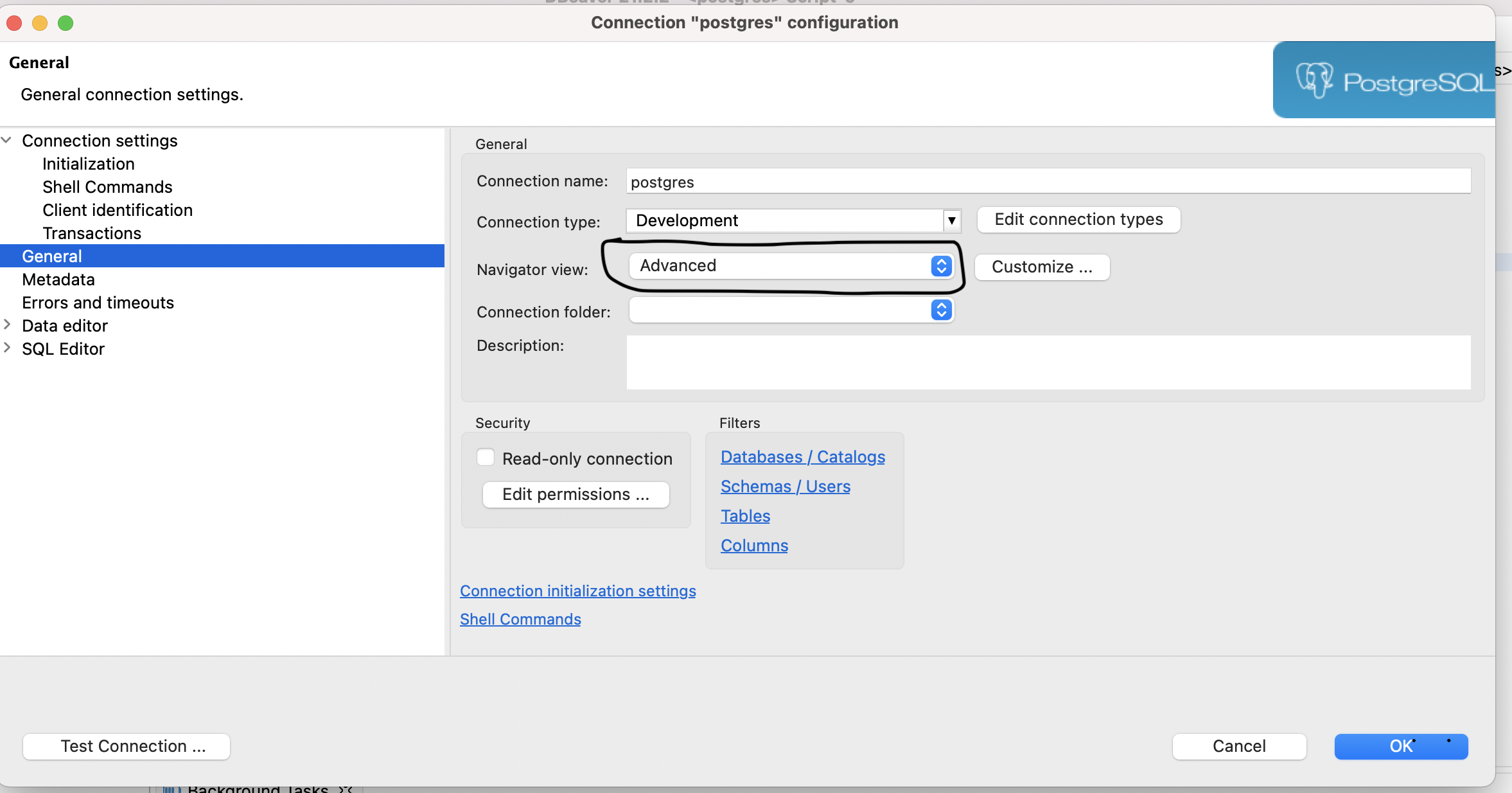Expand the SQL Editor tree section
Viewport: 1512px width, 793px height.
(7, 348)
